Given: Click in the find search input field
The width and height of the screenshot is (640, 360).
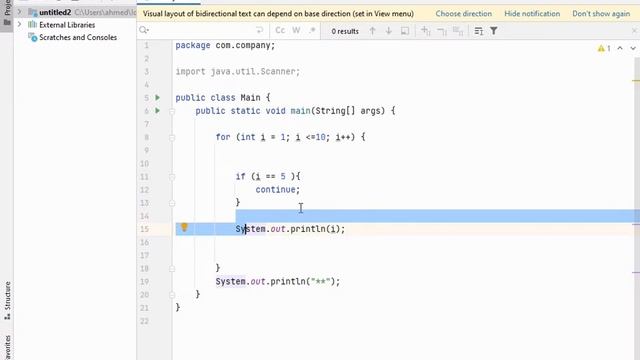Looking at the screenshot, I should (202, 30).
